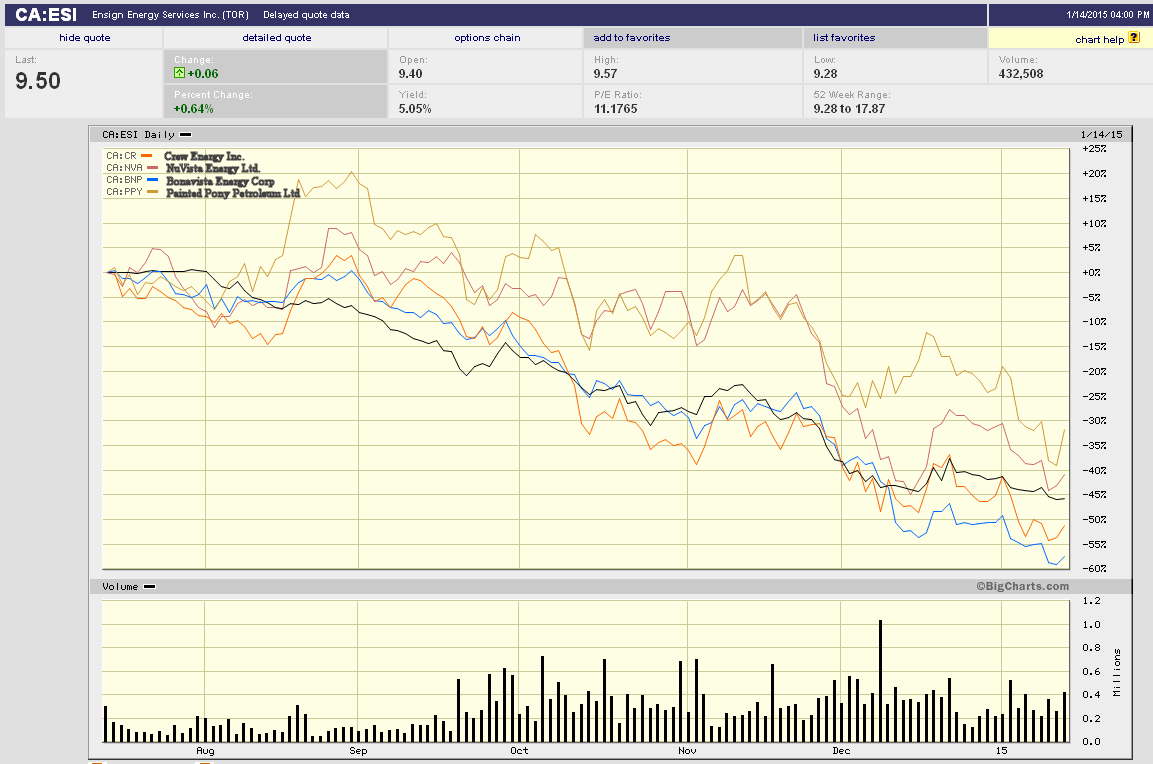The width and height of the screenshot is (1153, 764).
Task: Open the hide quote link
Action: [85, 38]
